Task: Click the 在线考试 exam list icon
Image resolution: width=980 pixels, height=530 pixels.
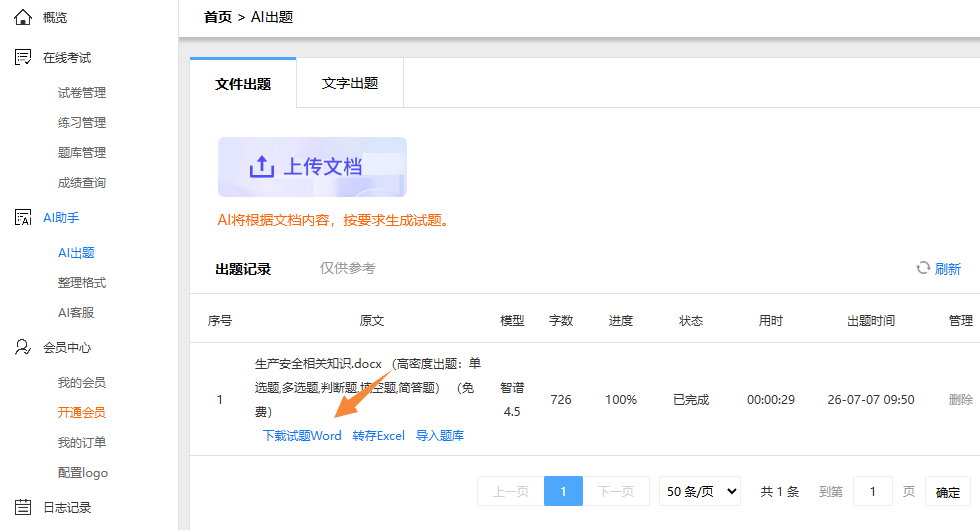Action: point(22,58)
